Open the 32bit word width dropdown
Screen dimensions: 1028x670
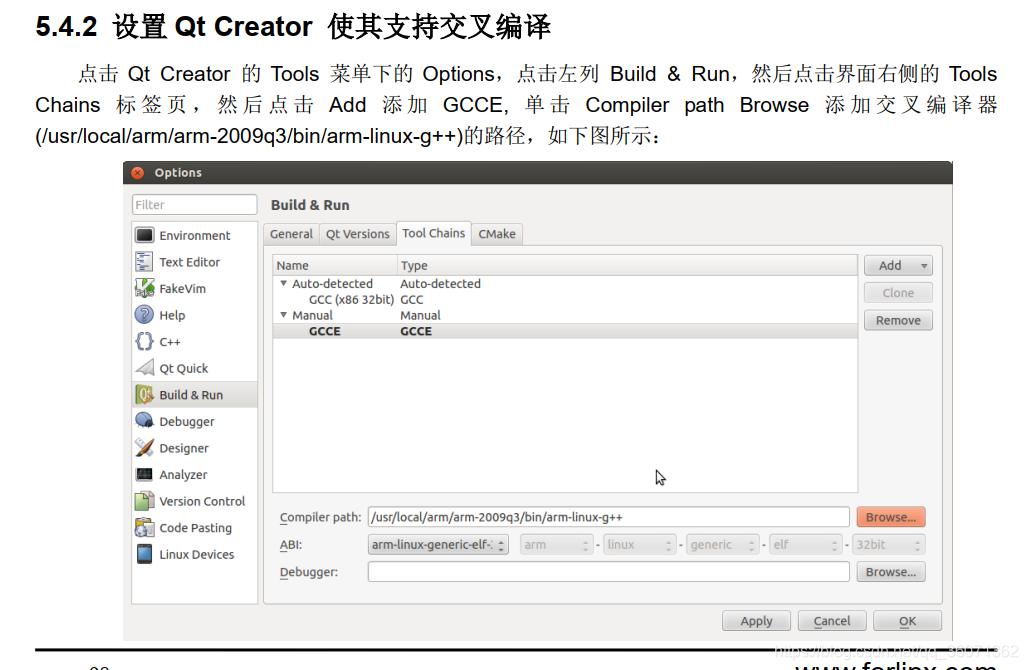pyautogui.click(x=888, y=545)
